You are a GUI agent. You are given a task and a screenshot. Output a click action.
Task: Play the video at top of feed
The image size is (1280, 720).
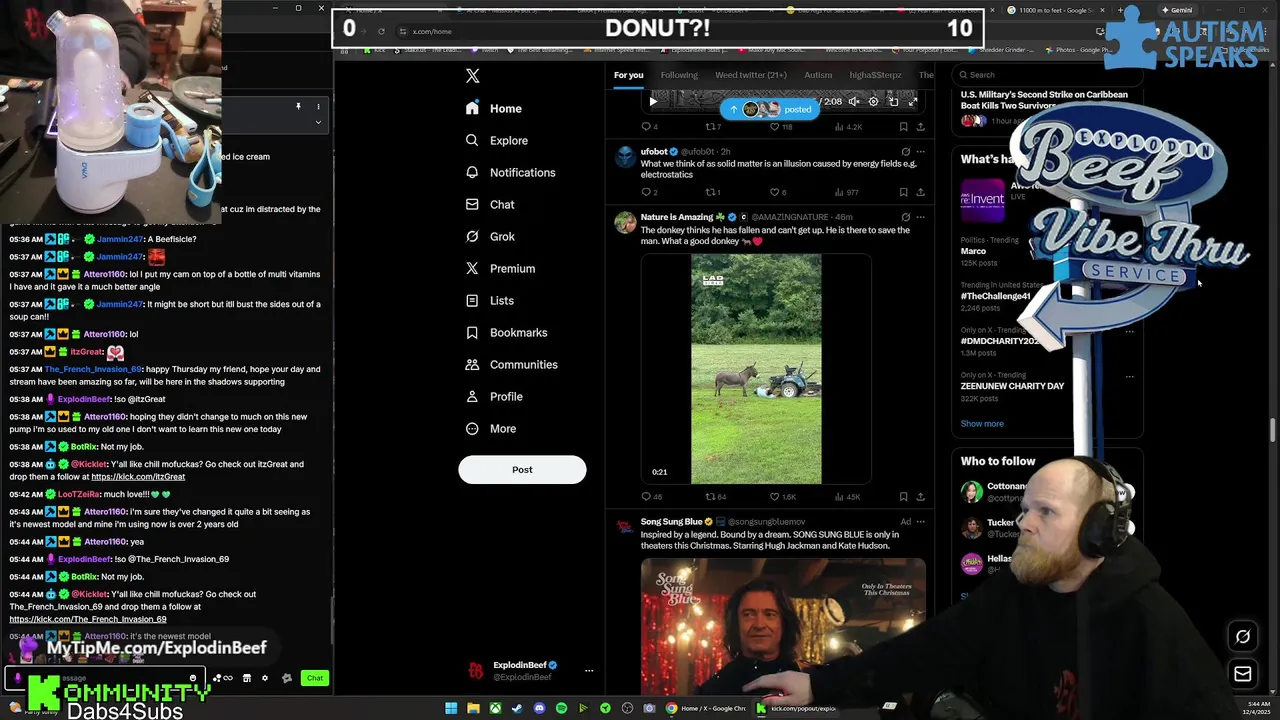coord(653,101)
